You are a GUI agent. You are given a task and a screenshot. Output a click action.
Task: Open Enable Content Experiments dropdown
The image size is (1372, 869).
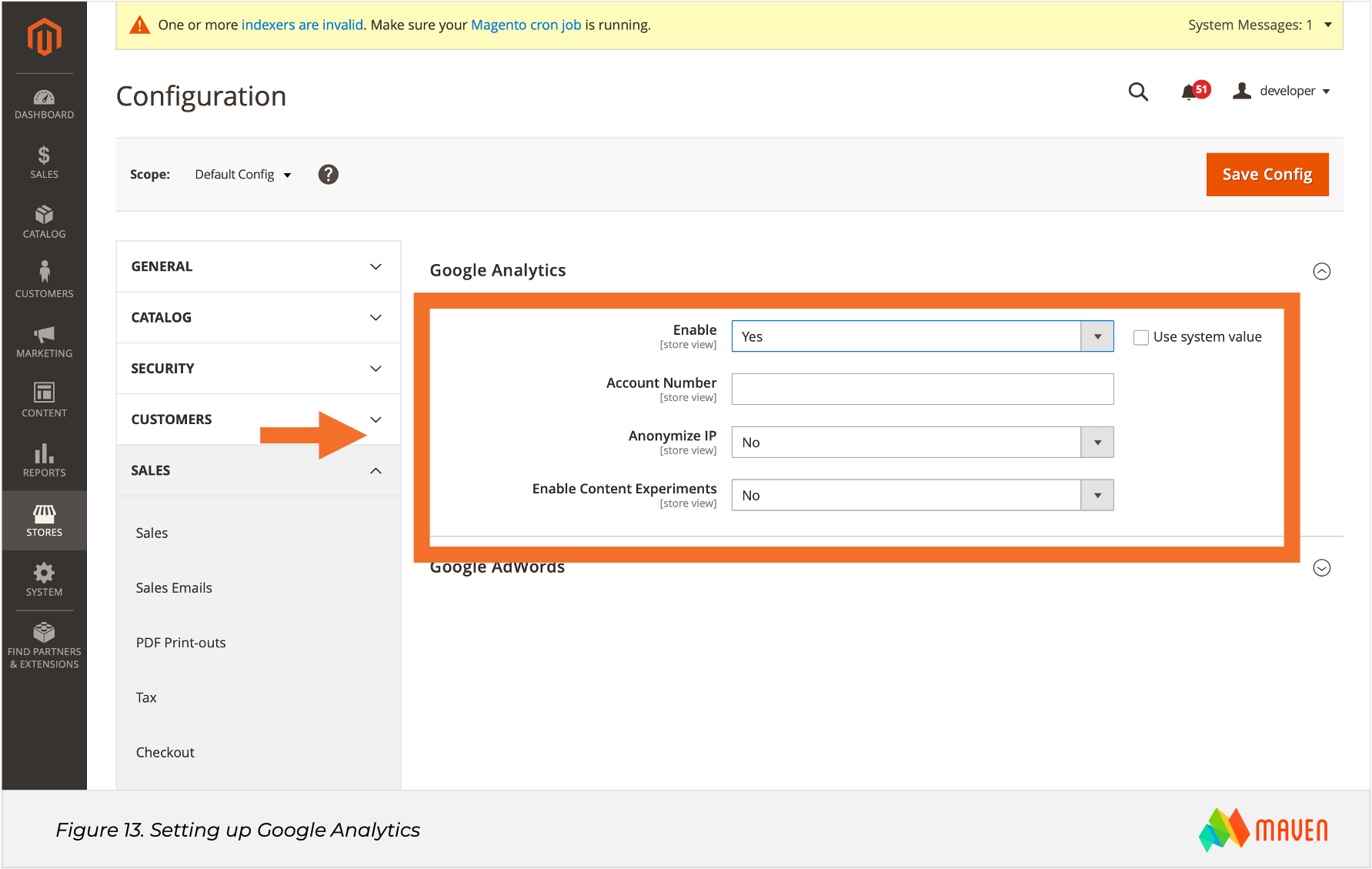(x=923, y=496)
